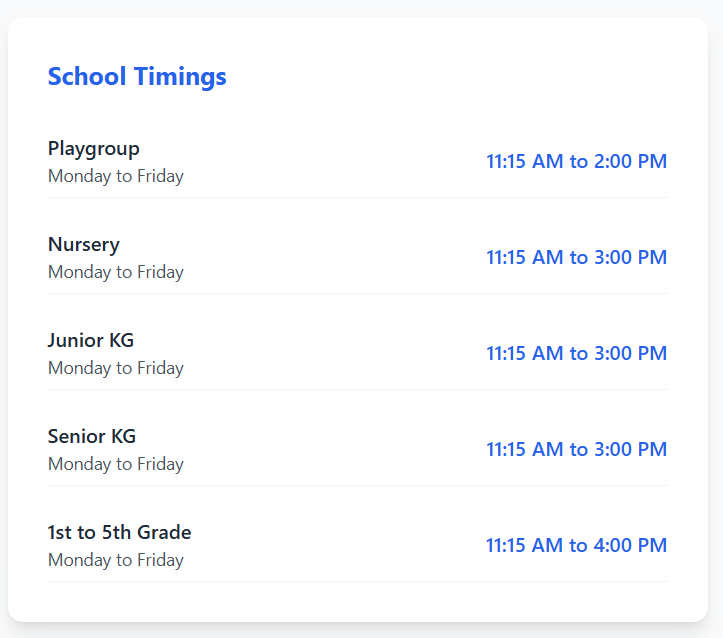Select the Playgroup label
This screenshot has height=638, width=723.
[94, 149]
